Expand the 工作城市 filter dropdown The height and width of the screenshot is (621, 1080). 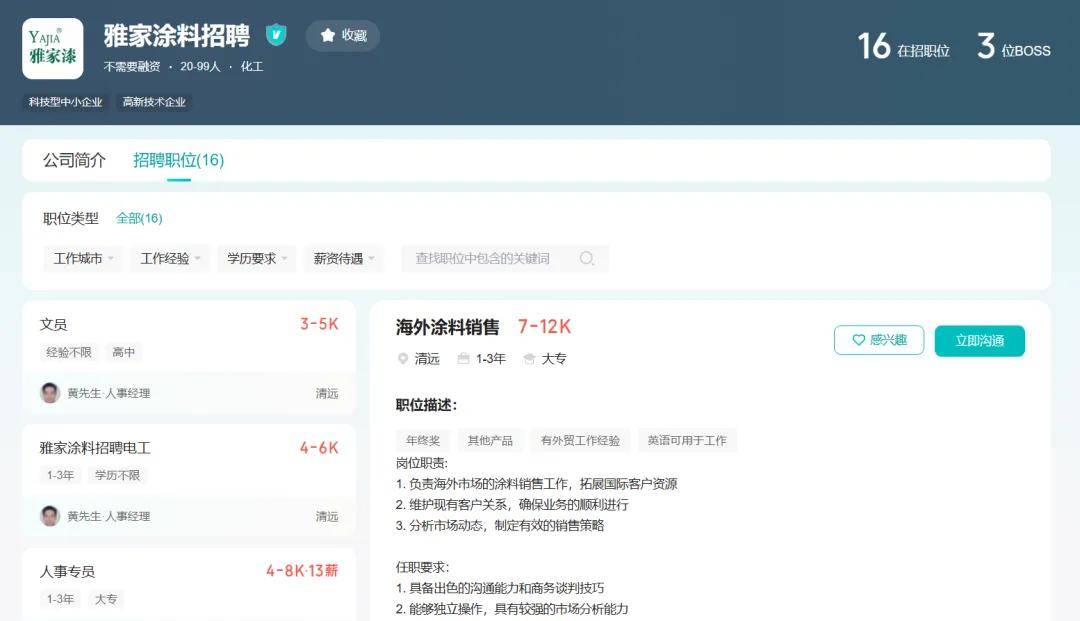(x=83, y=258)
